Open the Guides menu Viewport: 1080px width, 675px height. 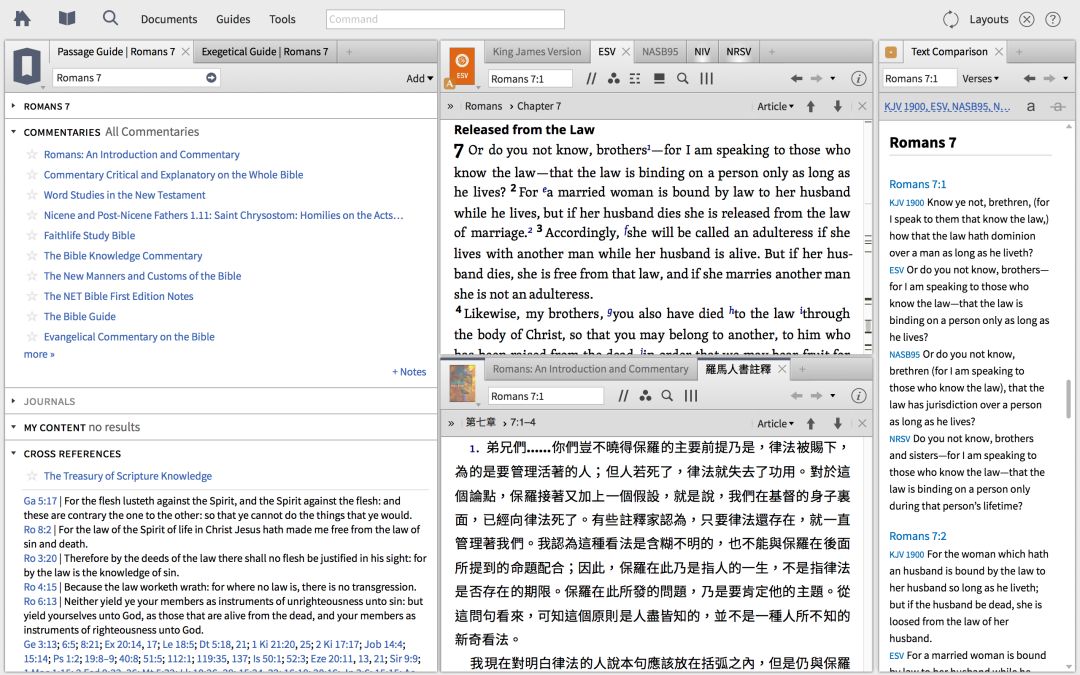point(233,19)
